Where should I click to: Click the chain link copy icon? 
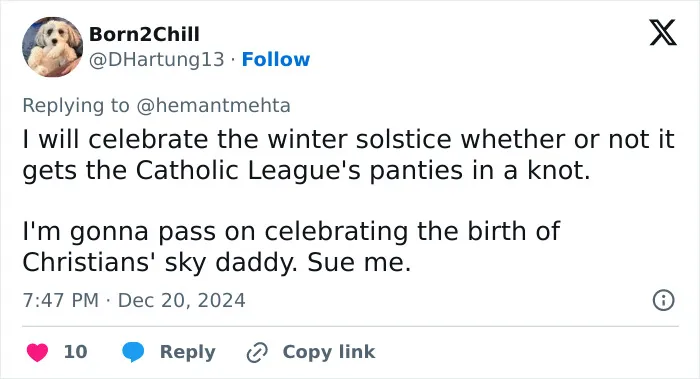click(257, 352)
